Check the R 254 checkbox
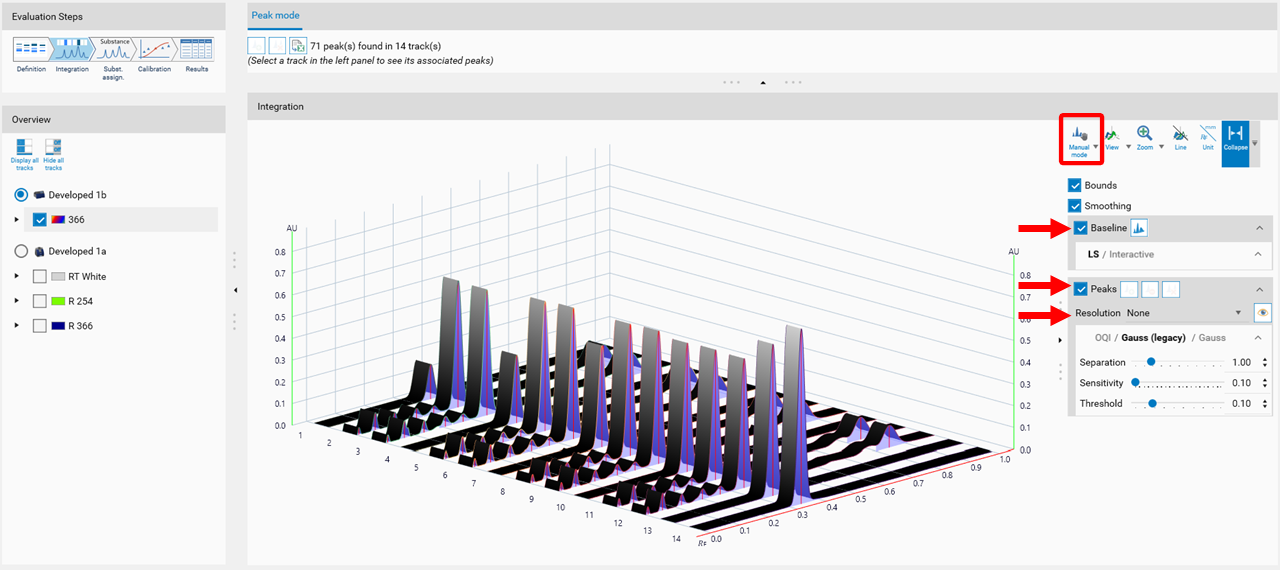This screenshot has width=1280, height=570. 40,301
